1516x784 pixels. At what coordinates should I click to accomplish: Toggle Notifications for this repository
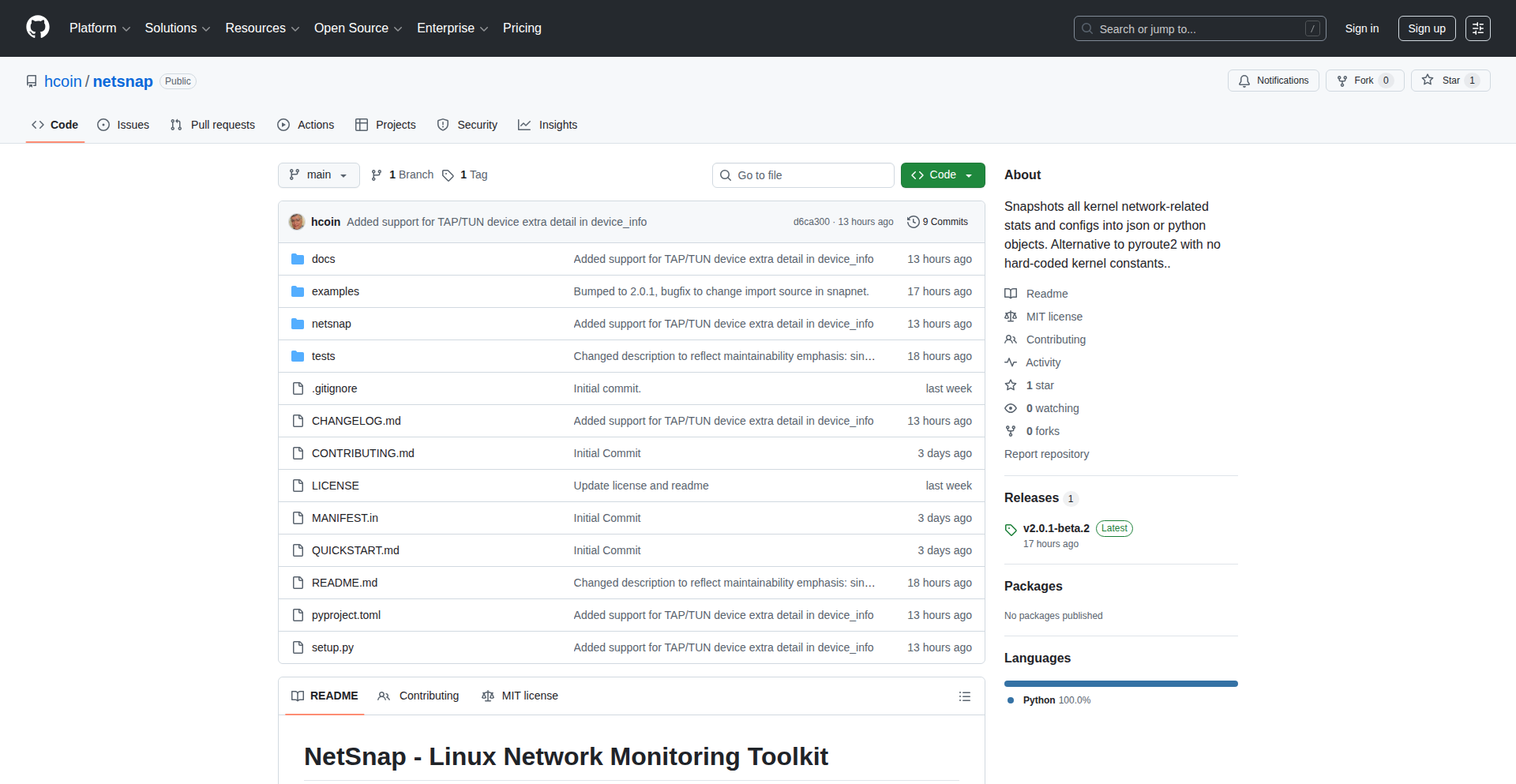(x=1273, y=81)
